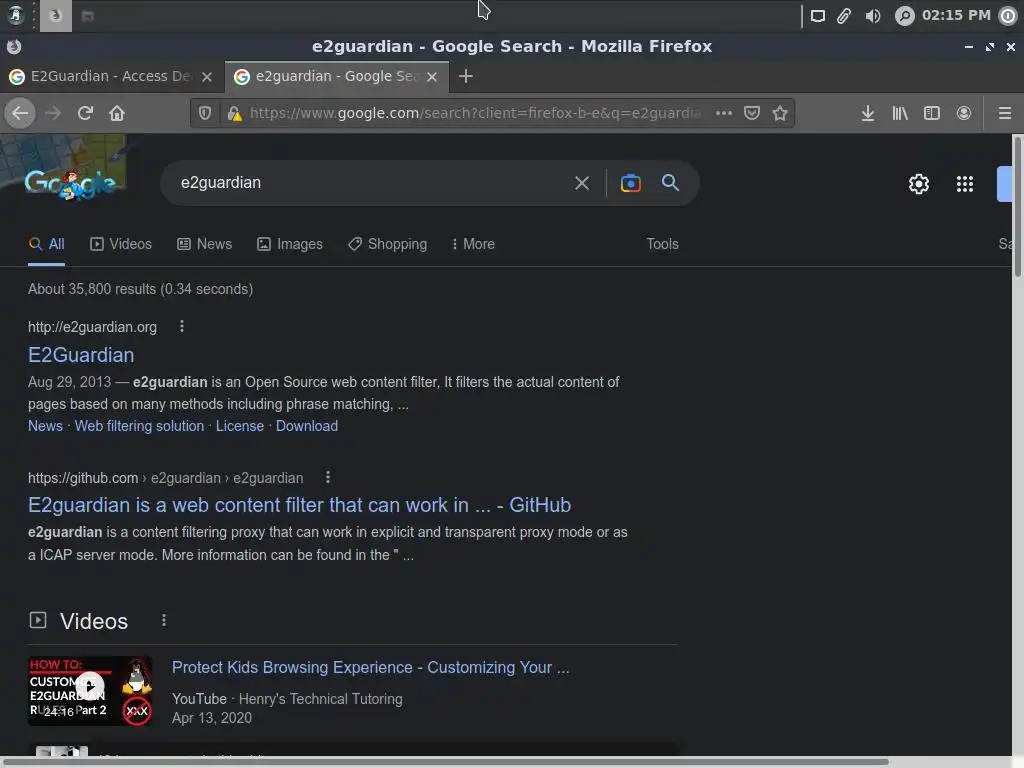Open Google quick settings gear

click(x=919, y=184)
